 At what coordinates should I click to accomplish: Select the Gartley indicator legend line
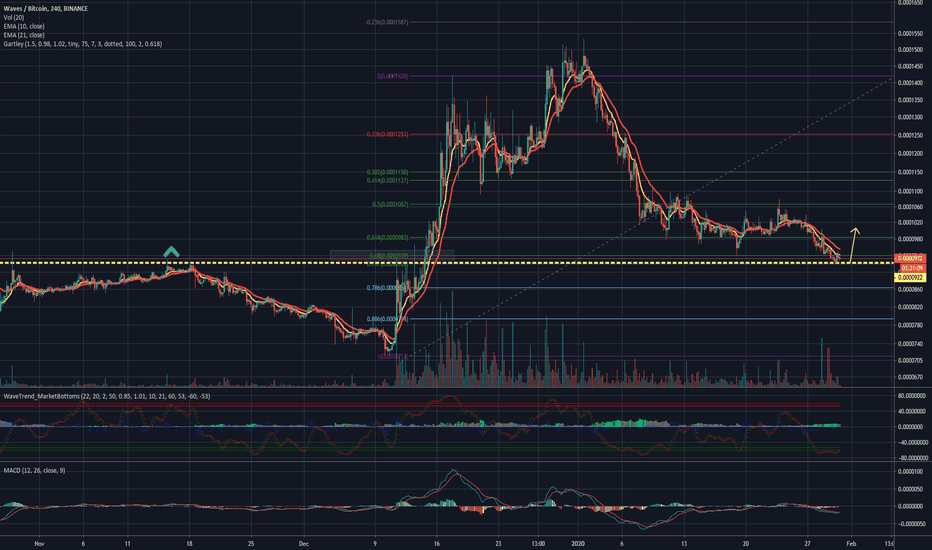click(83, 44)
